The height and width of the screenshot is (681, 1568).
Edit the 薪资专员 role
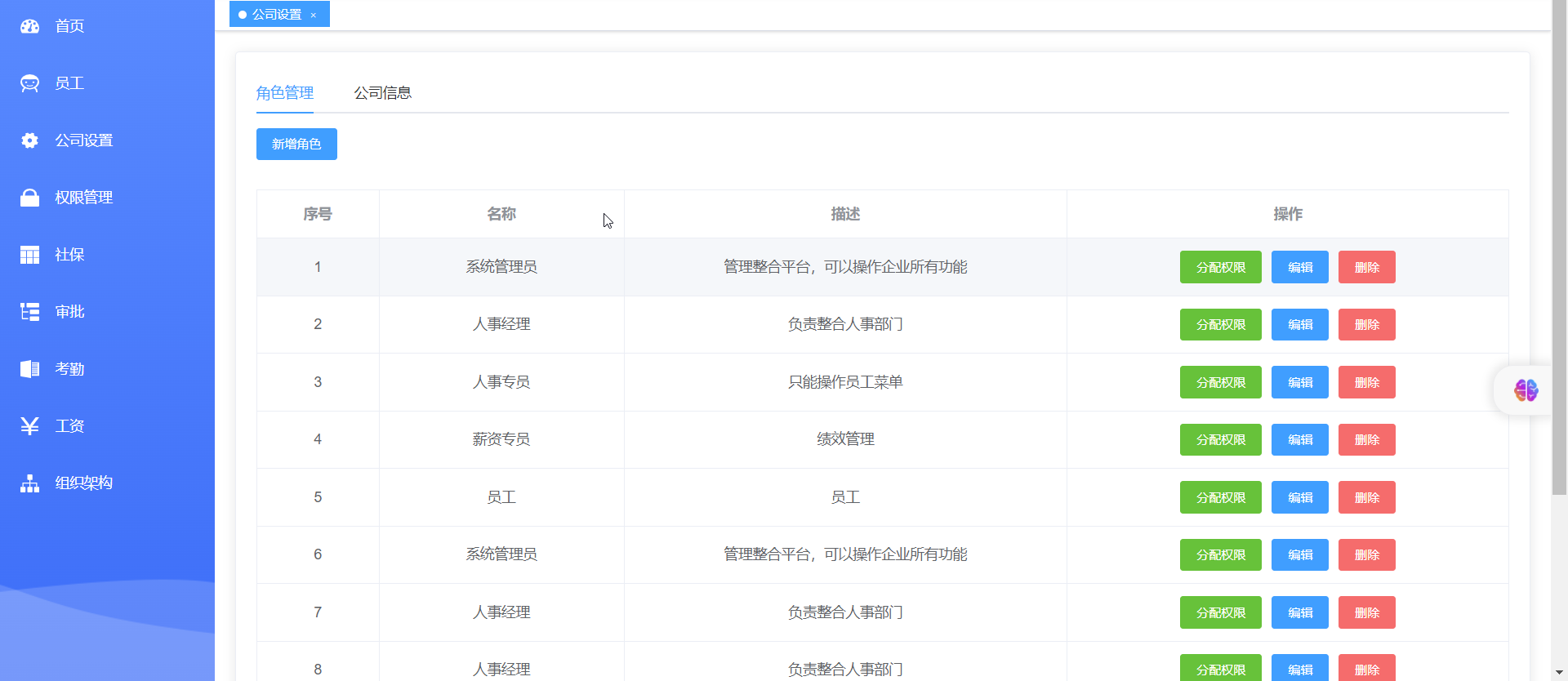1300,439
